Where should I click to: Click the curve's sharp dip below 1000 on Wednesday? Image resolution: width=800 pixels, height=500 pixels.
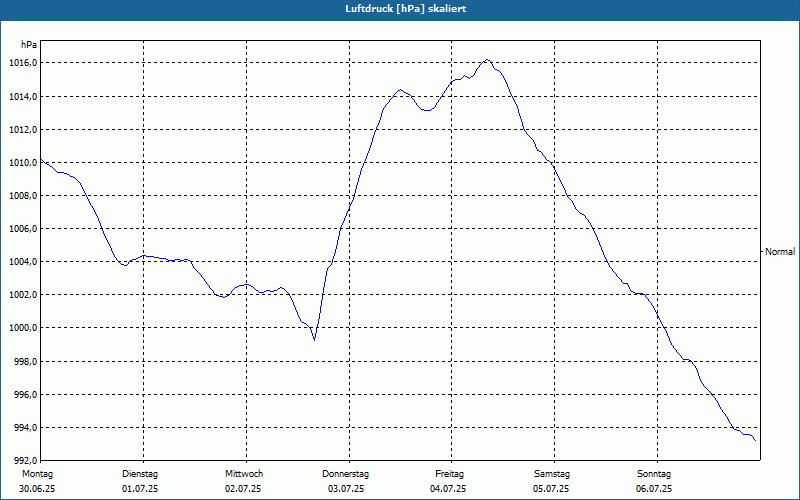tap(314, 339)
